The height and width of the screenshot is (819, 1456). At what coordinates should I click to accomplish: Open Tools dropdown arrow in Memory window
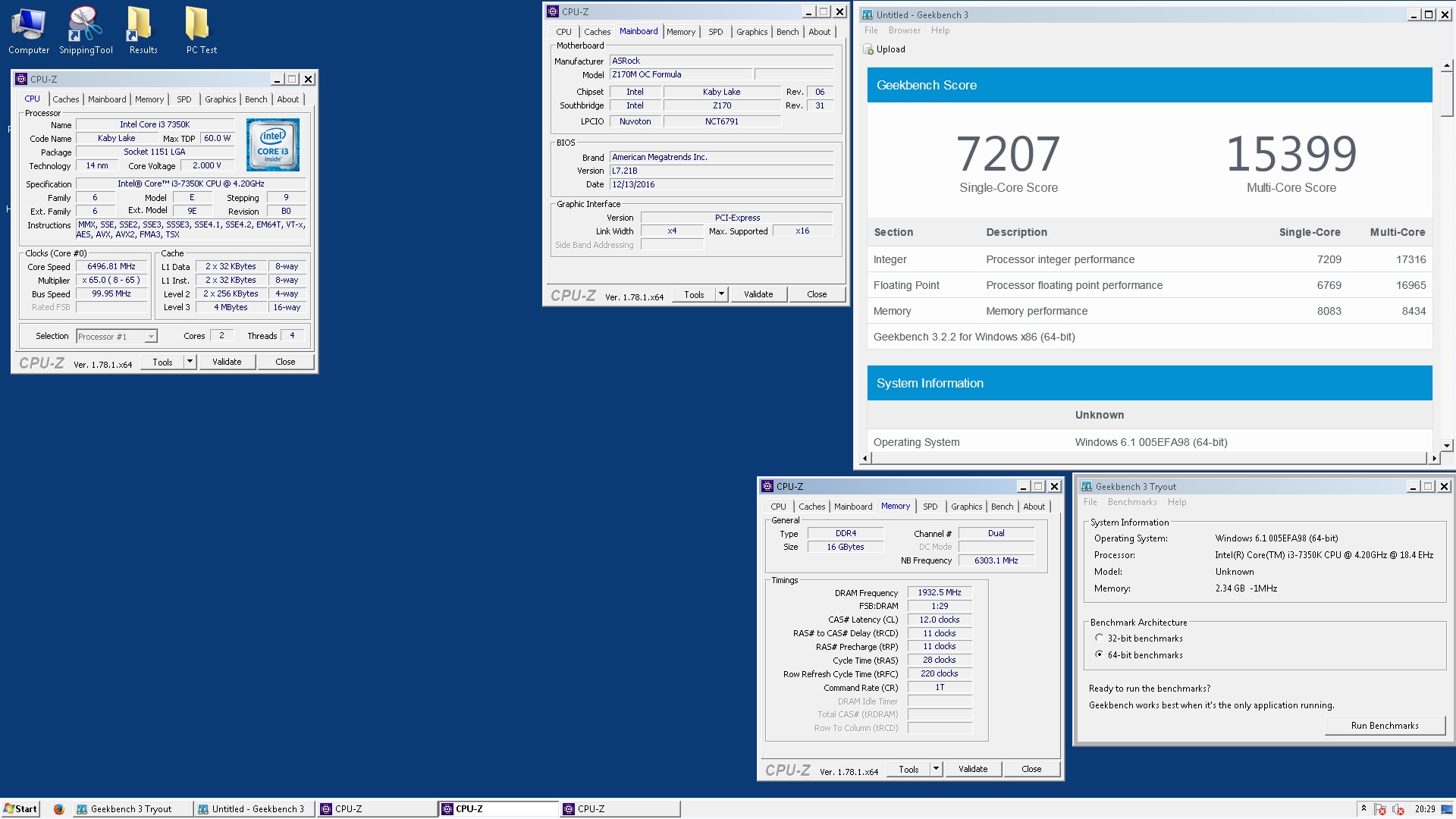click(x=936, y=769)
